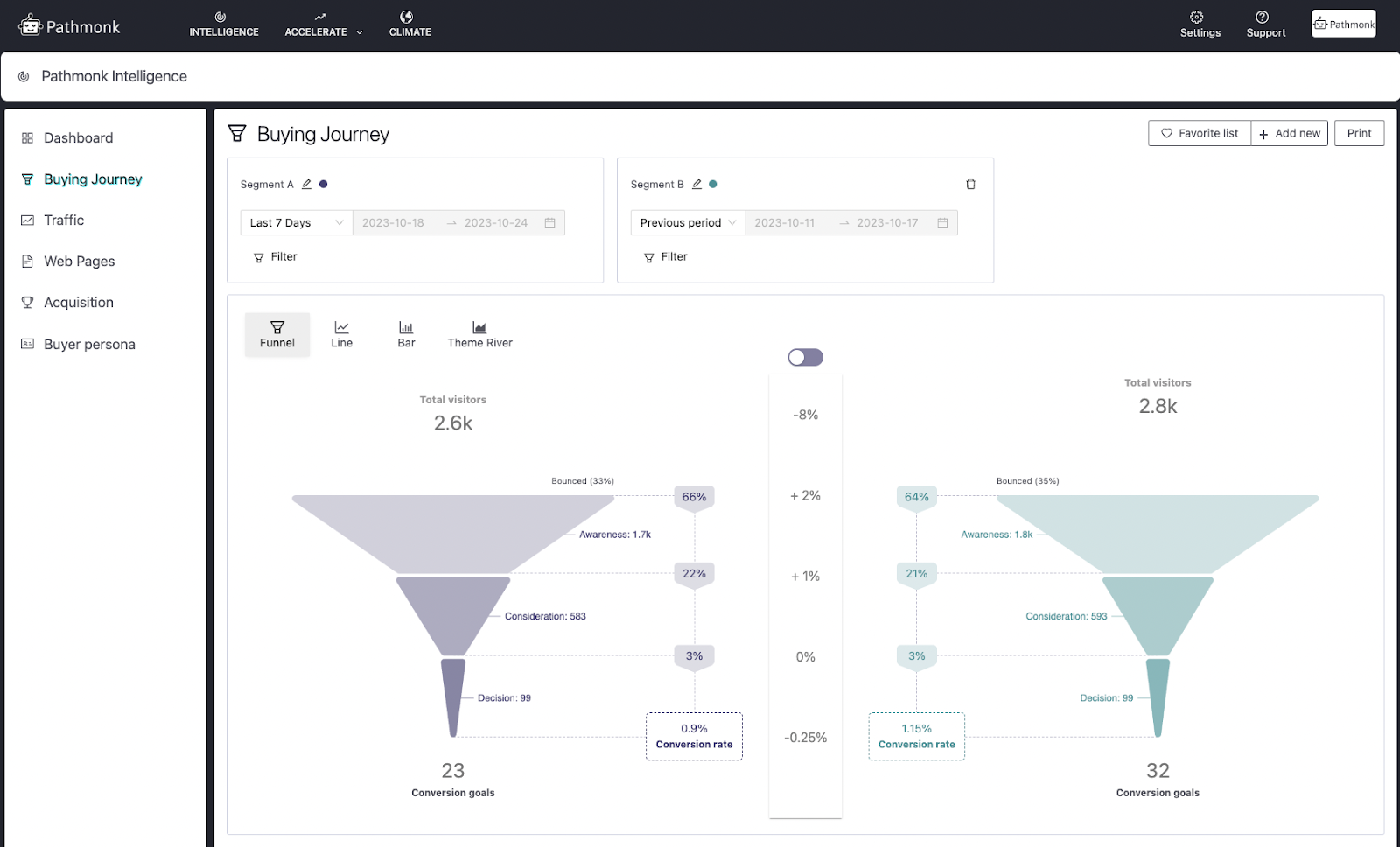Click the Print button
Screen dimensions: 1400x847
click(x=1359, y=133)
